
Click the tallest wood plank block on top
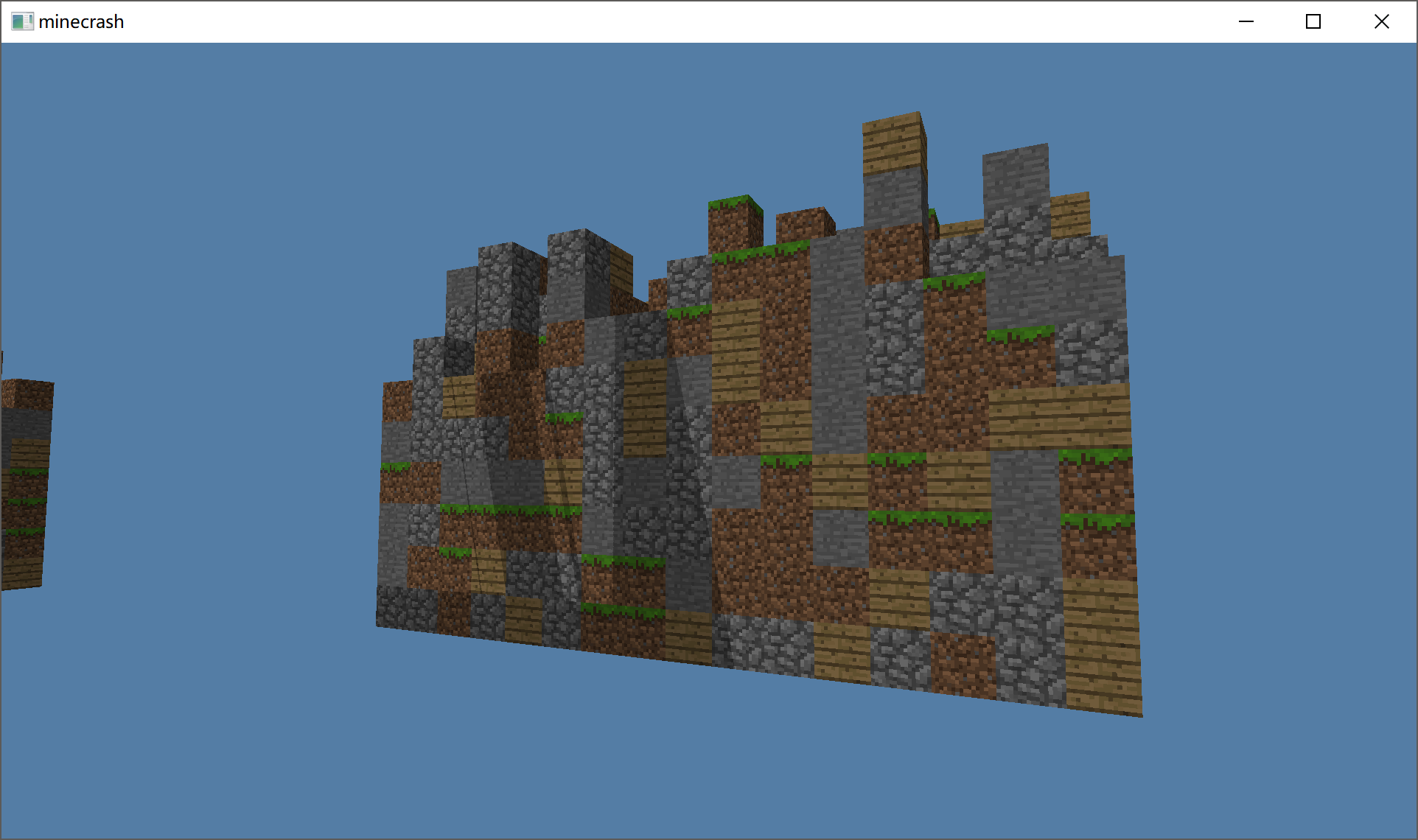(x=894, y=143)
